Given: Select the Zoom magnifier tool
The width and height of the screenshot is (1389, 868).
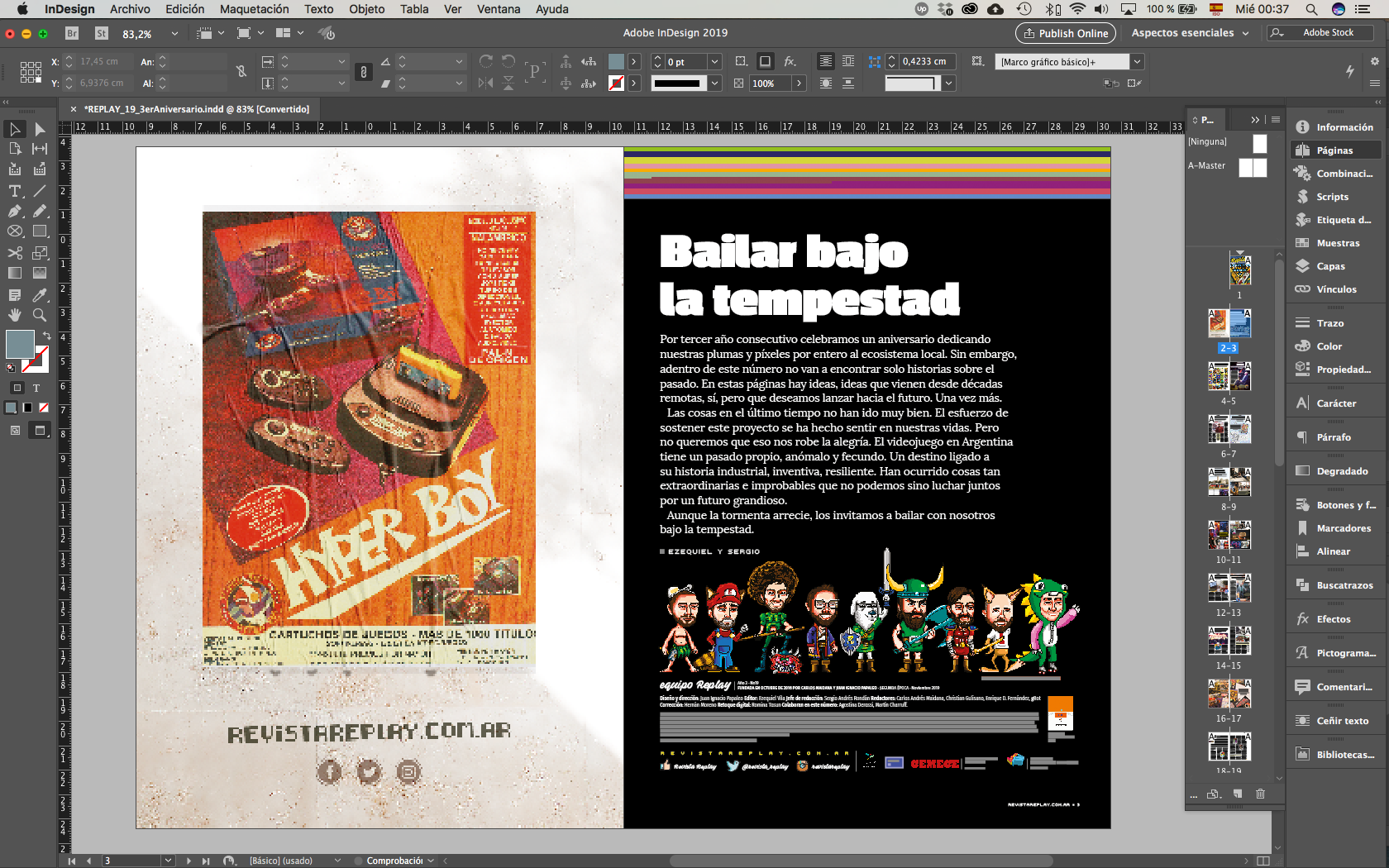Looking at the screenshot, I should pyautogui.click(x=40, y=315).
